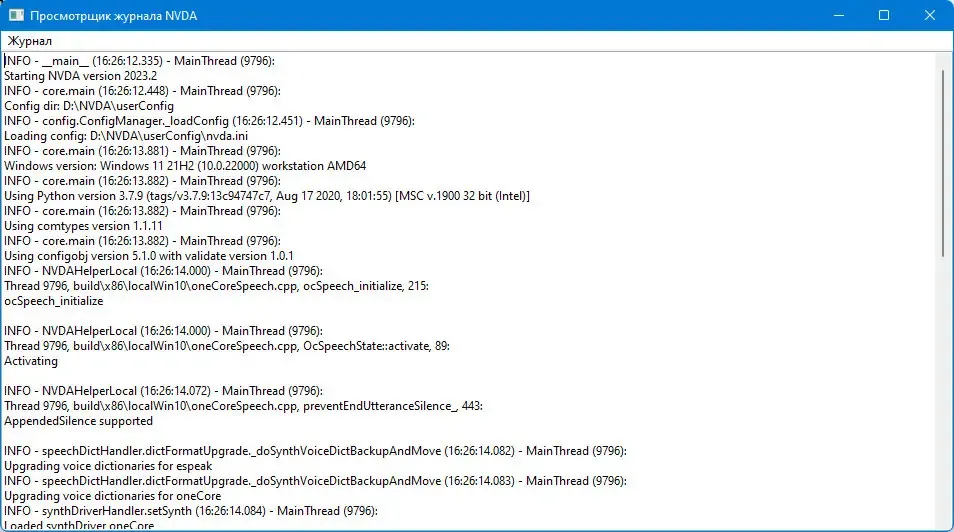Click the 'Using Python version 3.7.9' line
This screenshot has width=954, height=532.
point(266,196)
